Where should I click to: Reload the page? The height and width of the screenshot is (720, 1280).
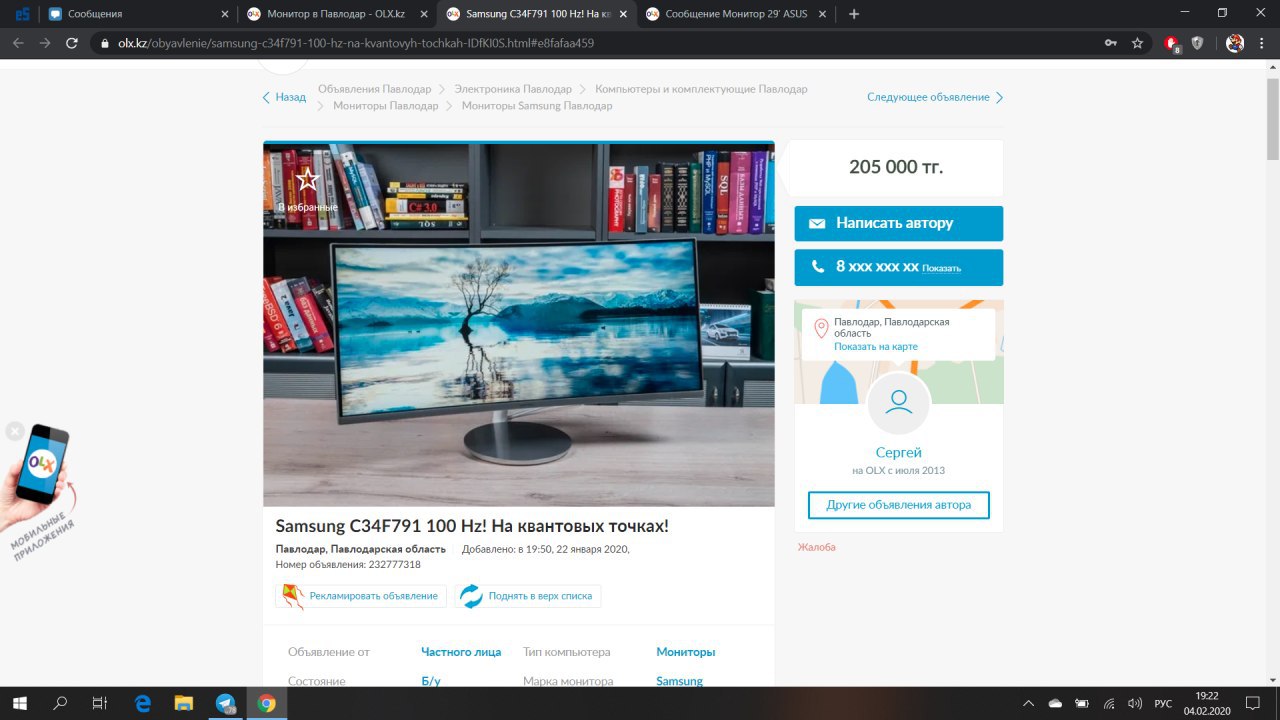click(72, 43)
